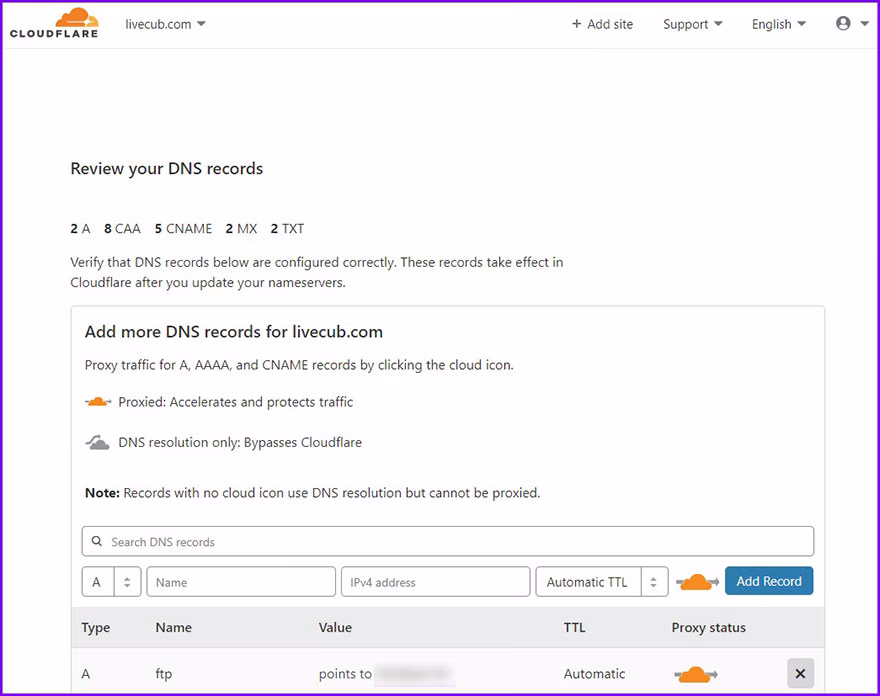
Task: Click the Search DNS records field
Action: 447,541
